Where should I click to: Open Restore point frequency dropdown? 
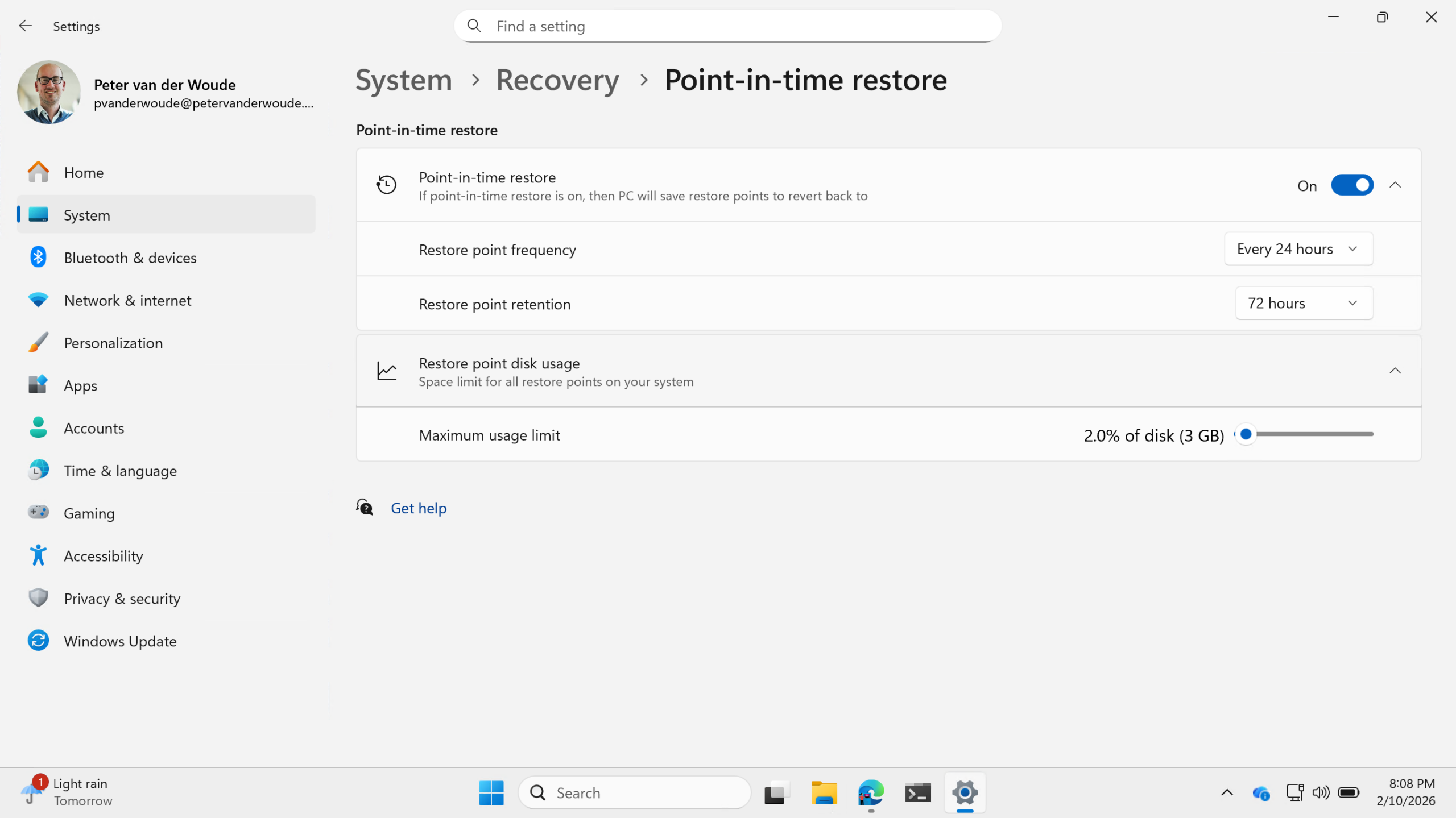(1298, 249)
